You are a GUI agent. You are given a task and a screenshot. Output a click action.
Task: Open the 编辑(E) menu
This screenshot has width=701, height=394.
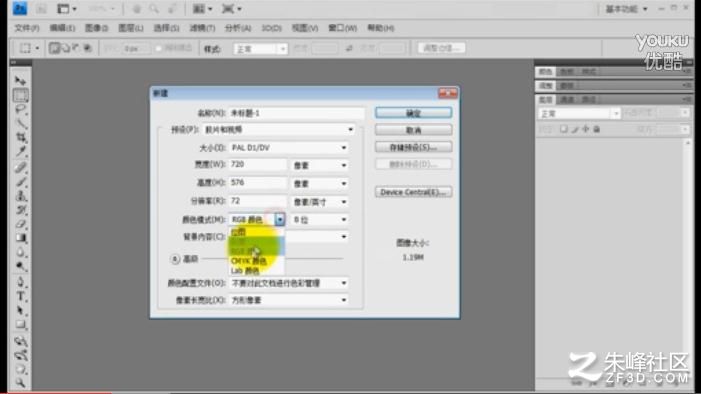pyautogui.click(x=62, y=28)
